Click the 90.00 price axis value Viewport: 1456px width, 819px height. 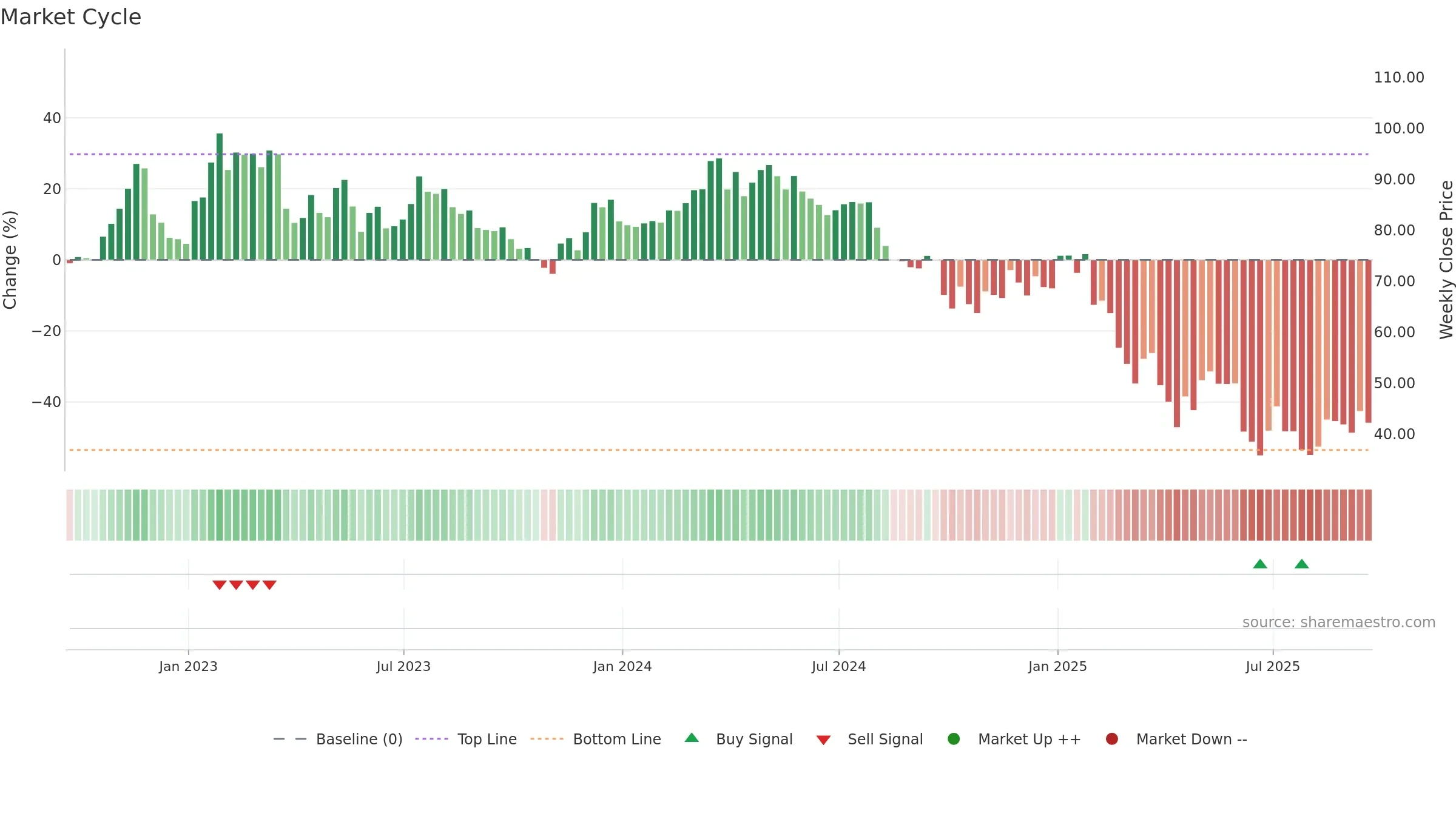point(1394,179)
